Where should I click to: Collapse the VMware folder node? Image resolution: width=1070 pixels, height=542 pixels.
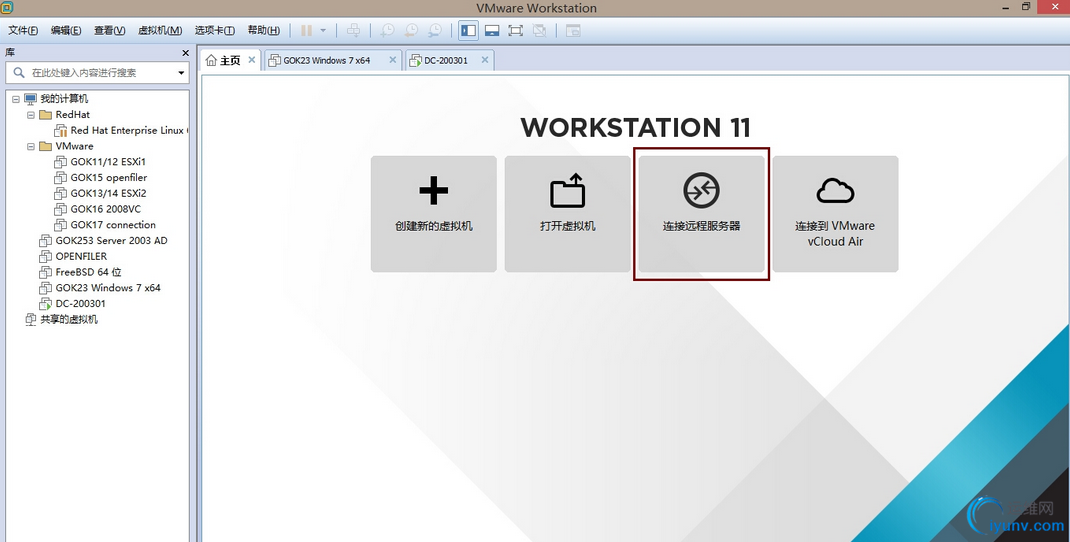click(x=31, y=146)
